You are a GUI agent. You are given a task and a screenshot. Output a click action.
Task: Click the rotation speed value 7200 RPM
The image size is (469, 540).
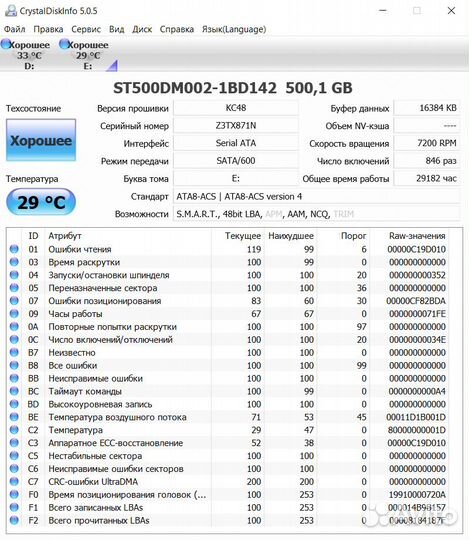click(x=427, y=143)
